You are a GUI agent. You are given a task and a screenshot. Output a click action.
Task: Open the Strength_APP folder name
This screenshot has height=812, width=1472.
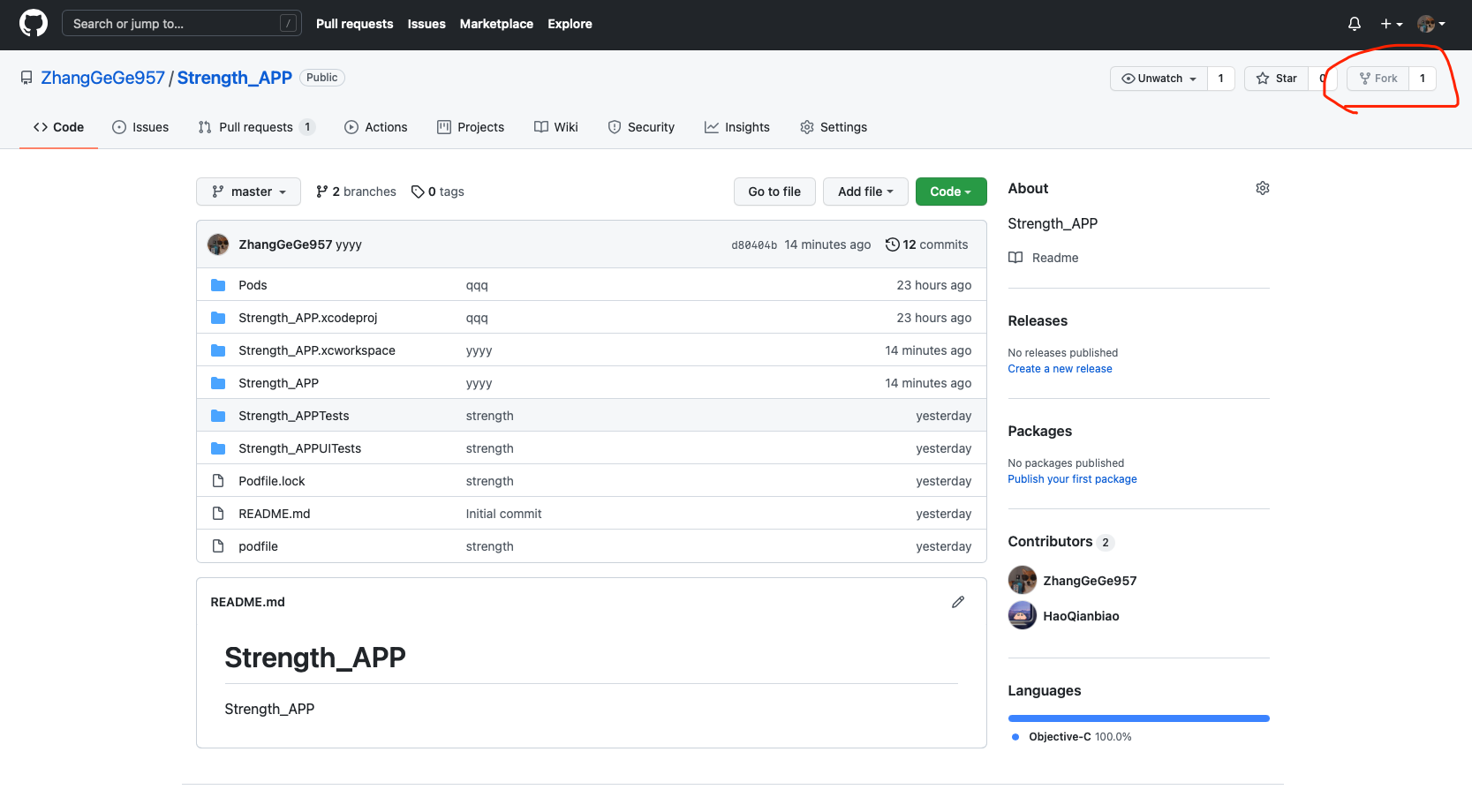279,383
